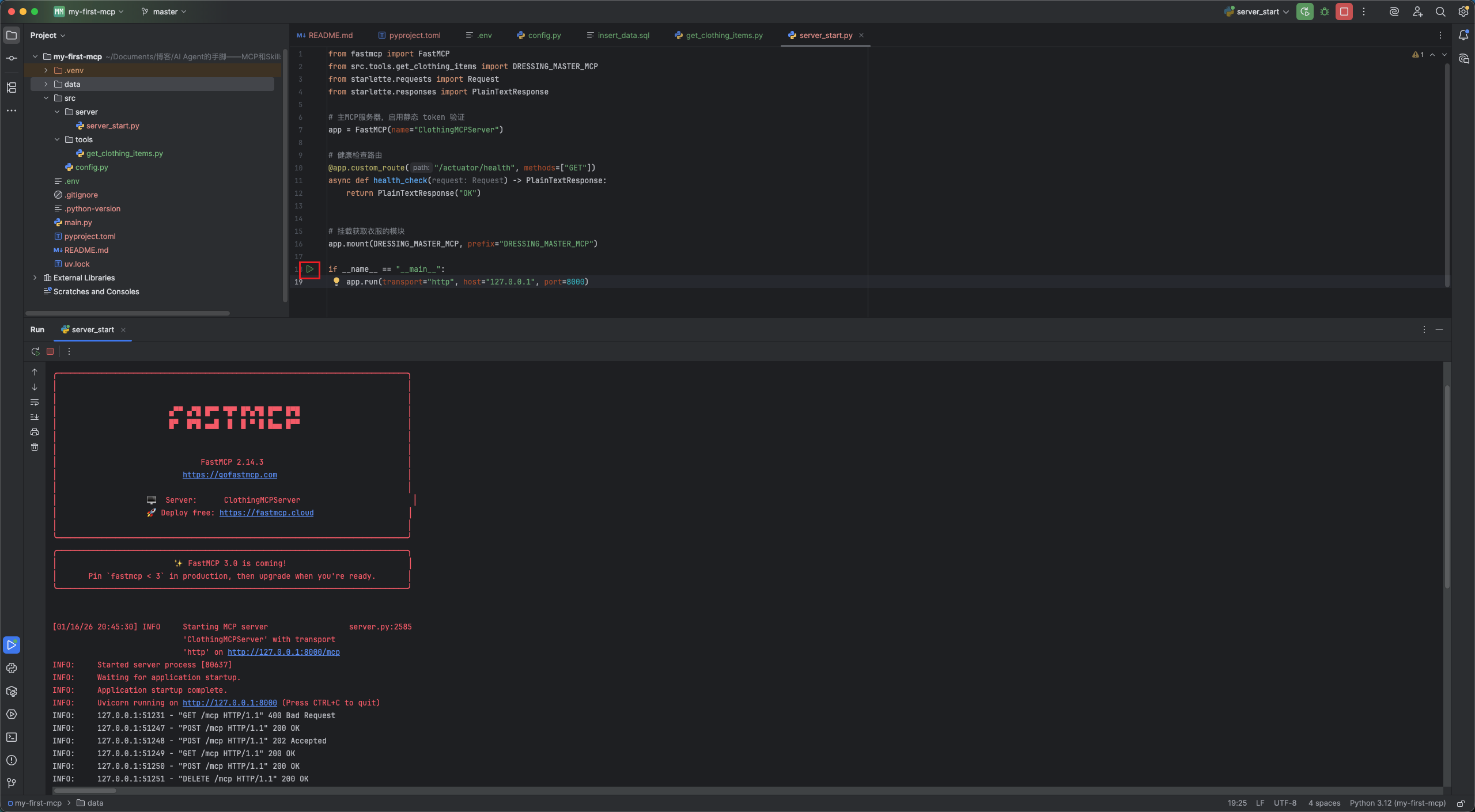Open the Notifications bell icon
This screenshot has width=1475, height=812.
(x=1463, y=35)
